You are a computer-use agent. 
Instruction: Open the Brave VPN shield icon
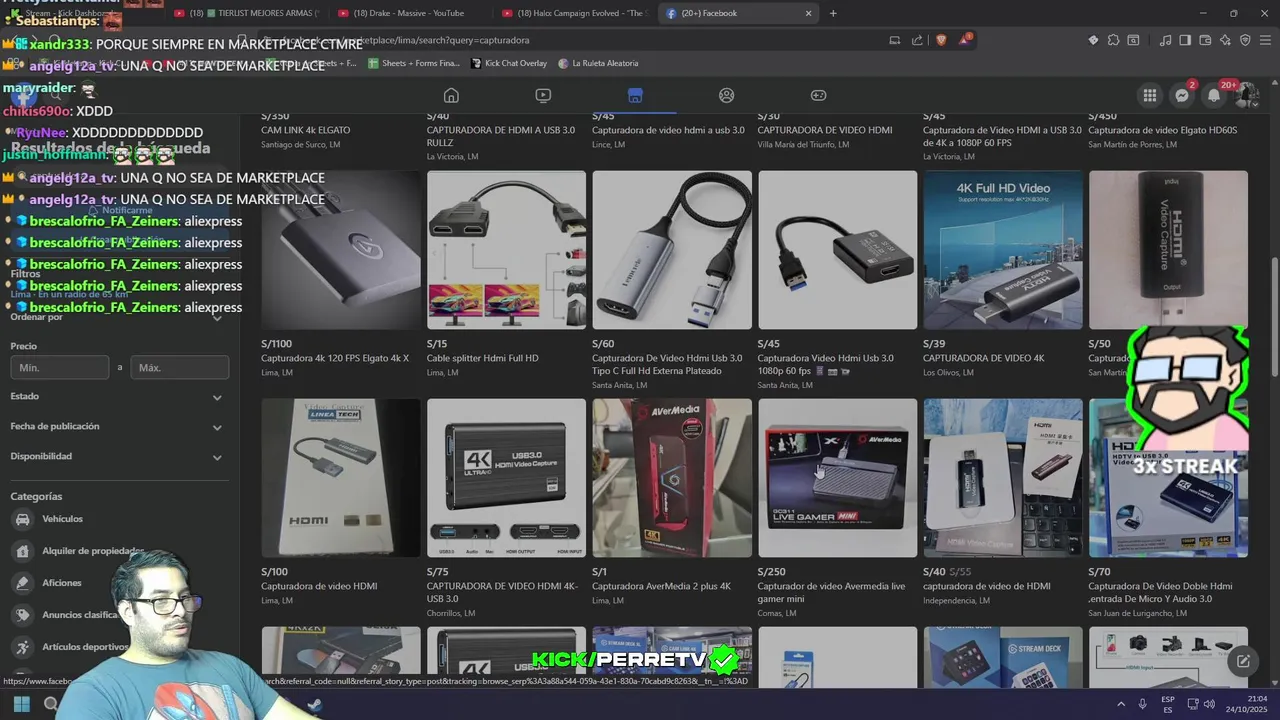pyautogui.click(x=1245, y=40)
